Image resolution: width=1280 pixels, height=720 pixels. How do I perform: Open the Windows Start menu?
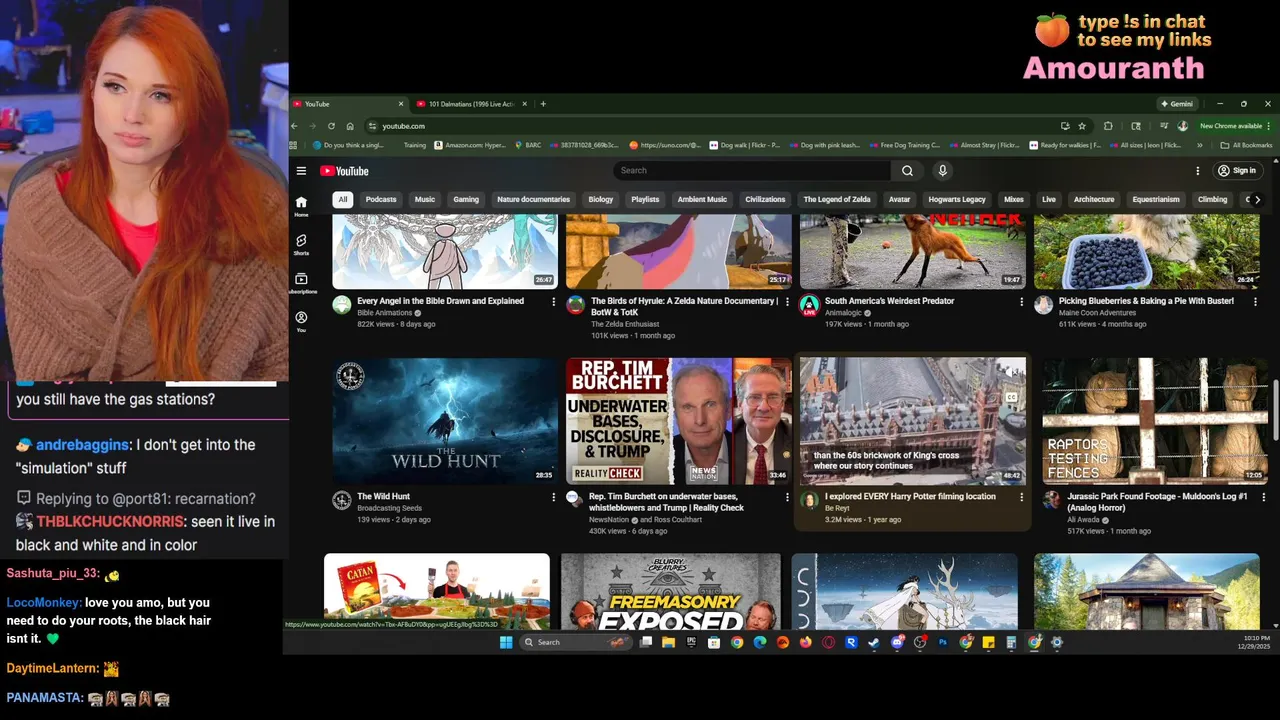coord(505,642)
